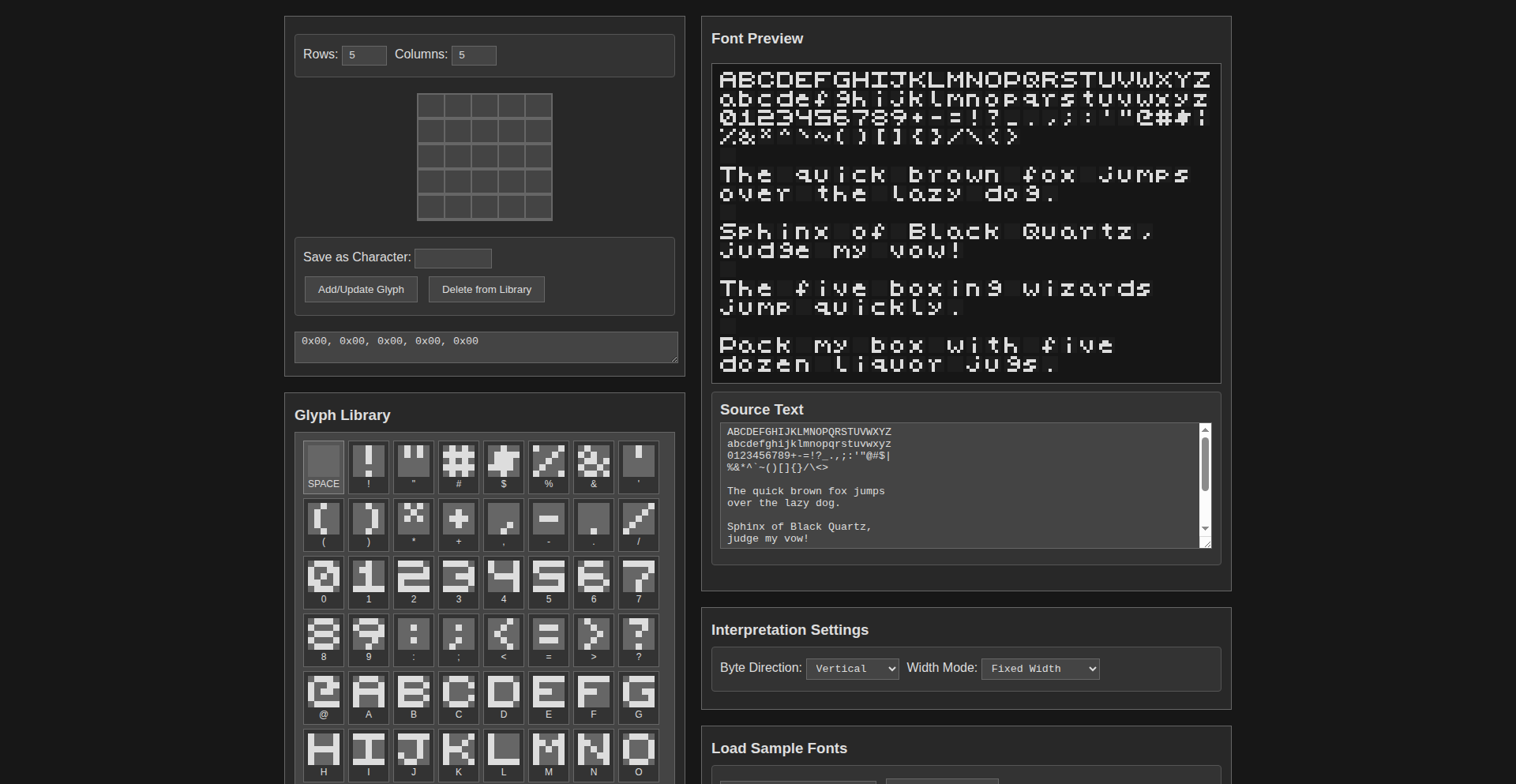Pick the ampersand (&) glyph
The width and height of the screenshot is (1516, 784).
(594, 467)
